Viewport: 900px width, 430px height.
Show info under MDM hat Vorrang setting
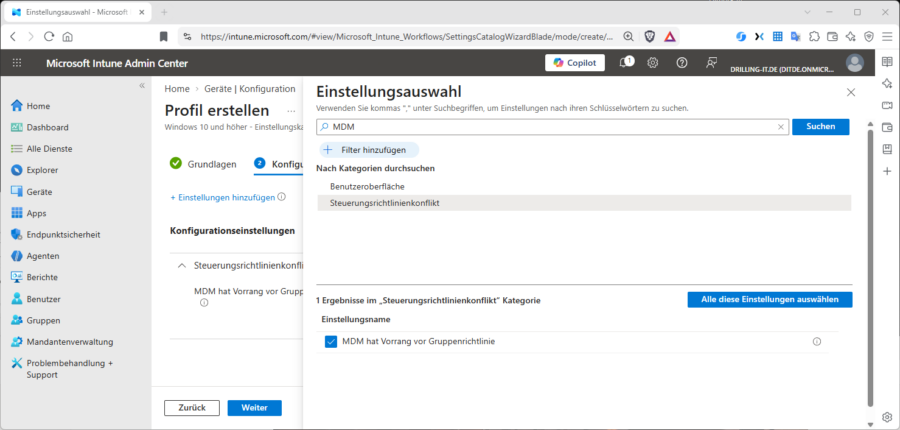204,303
